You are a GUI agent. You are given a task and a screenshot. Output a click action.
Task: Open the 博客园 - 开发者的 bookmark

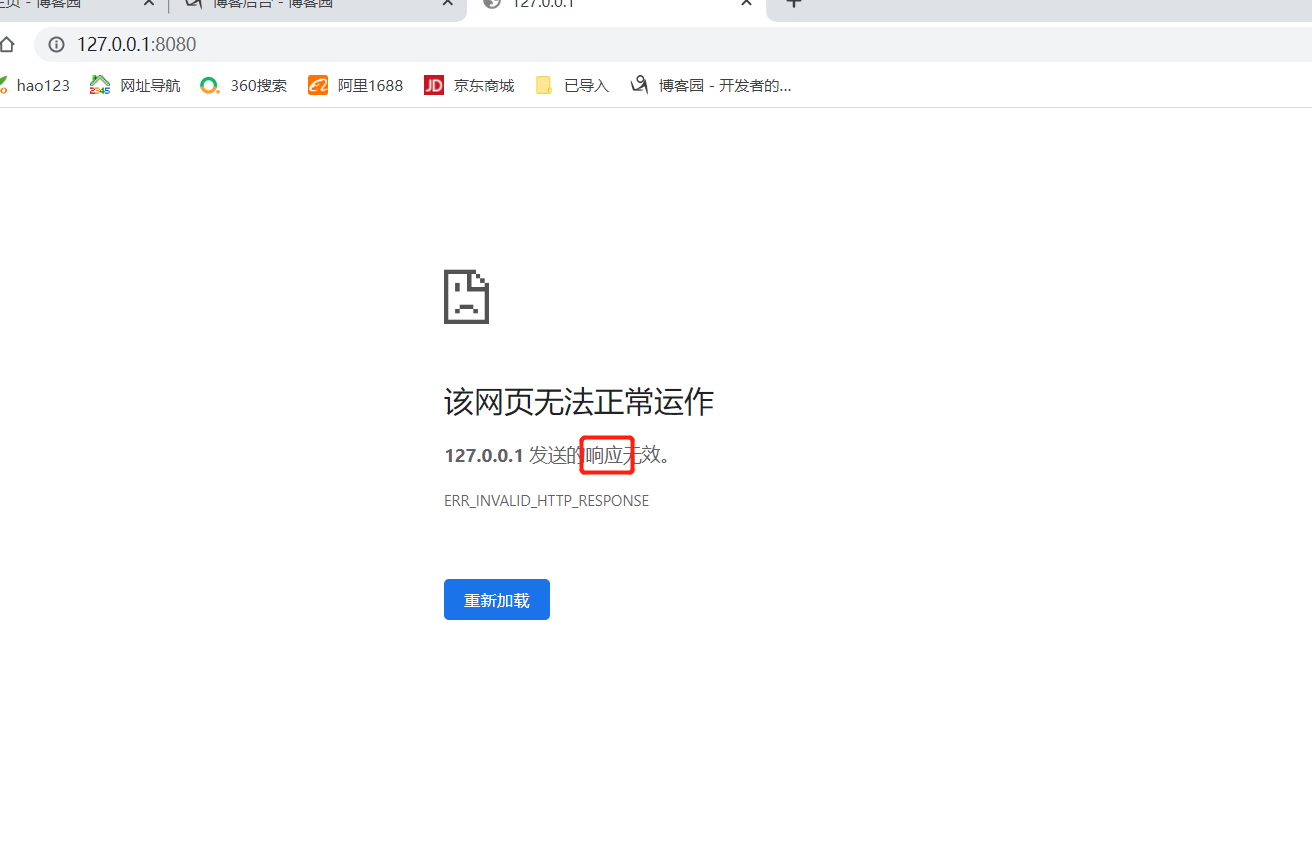point(711,86)
